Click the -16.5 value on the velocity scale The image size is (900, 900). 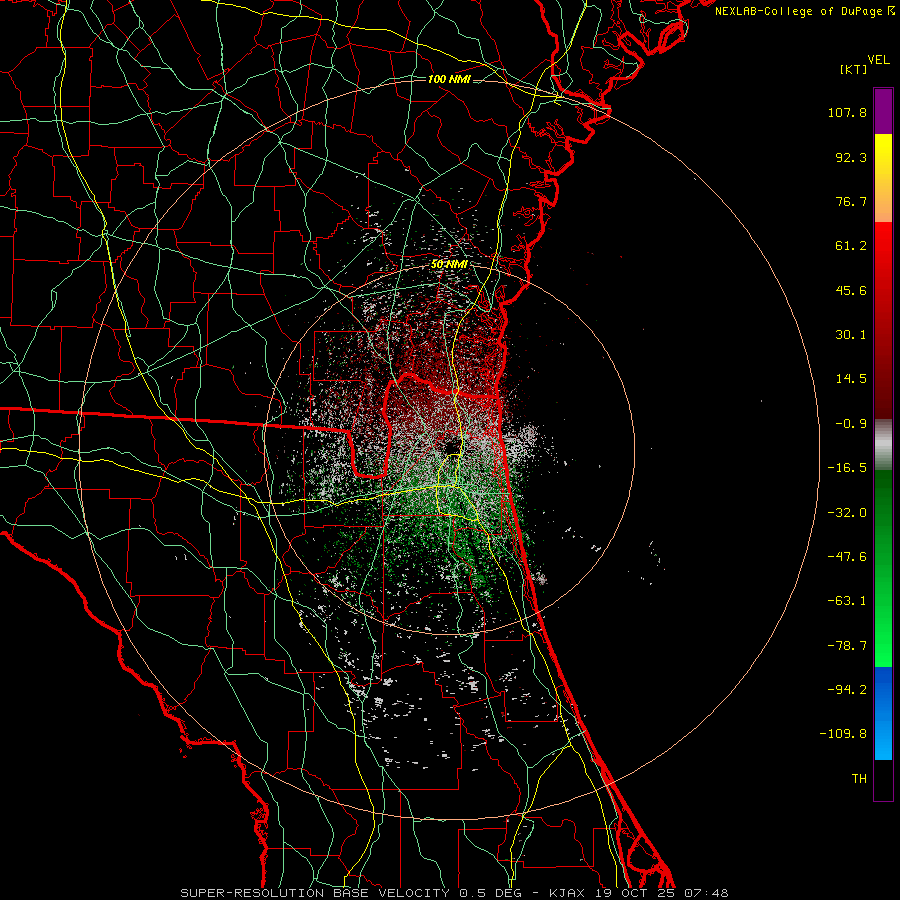(847, 468)
